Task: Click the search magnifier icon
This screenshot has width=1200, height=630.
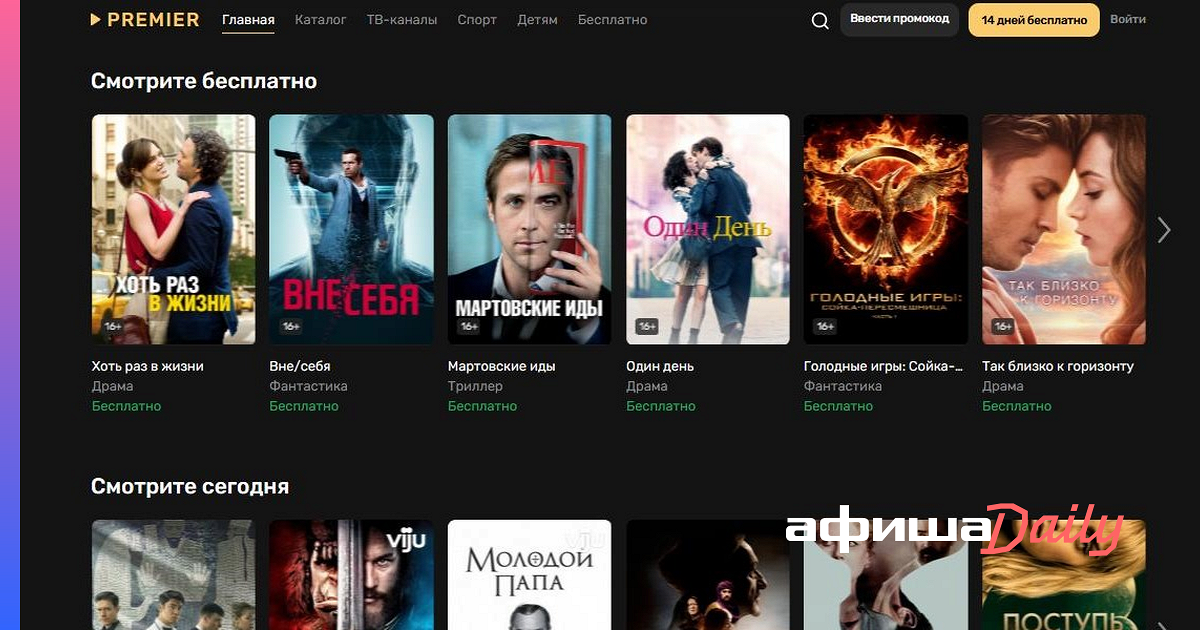Action: 820,20
